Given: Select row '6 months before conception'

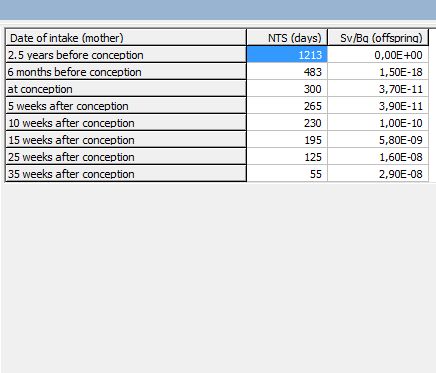Looking at the screenshot, I should [126, 71].
